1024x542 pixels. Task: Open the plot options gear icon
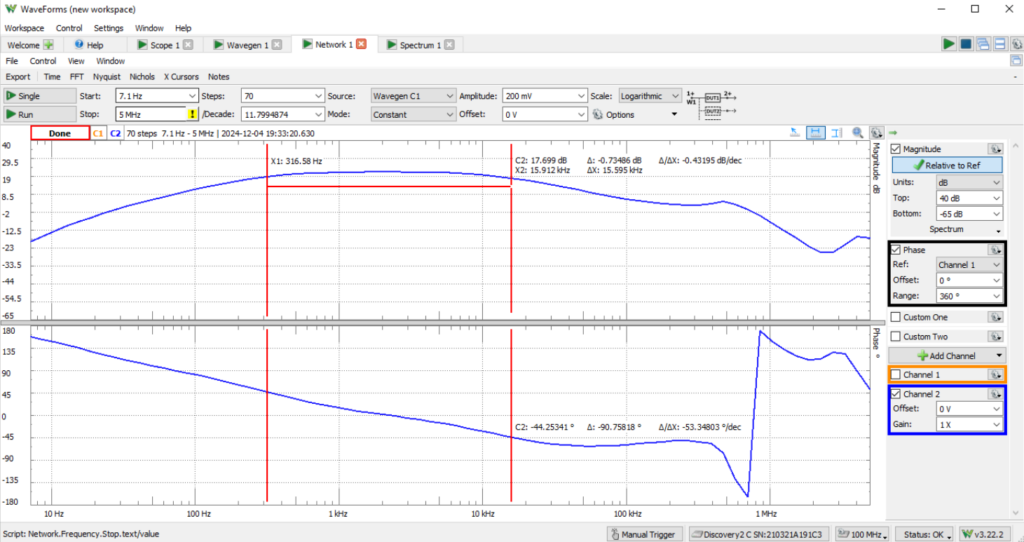coord(875,132)
